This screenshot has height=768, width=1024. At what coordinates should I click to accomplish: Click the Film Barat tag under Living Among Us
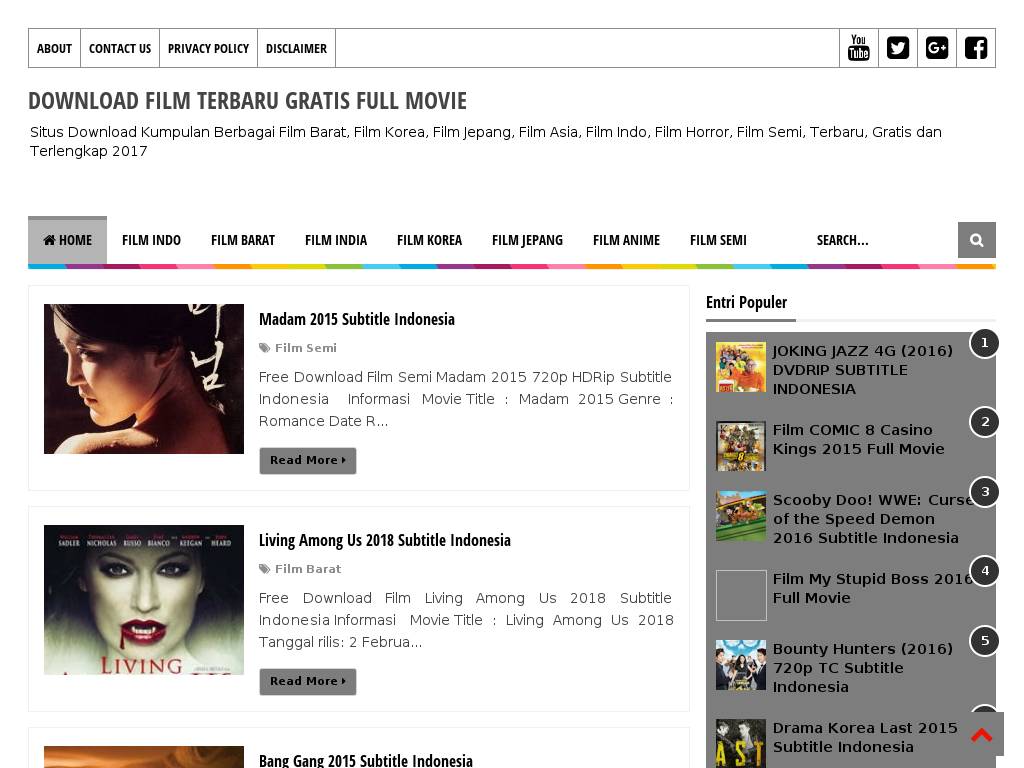coord(308,569)
